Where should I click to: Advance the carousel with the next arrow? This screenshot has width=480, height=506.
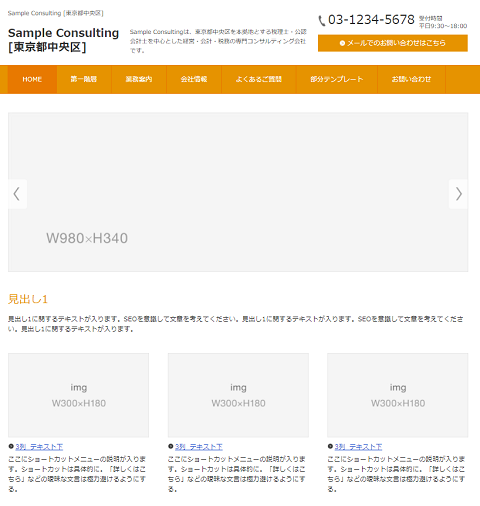(458, 194)
